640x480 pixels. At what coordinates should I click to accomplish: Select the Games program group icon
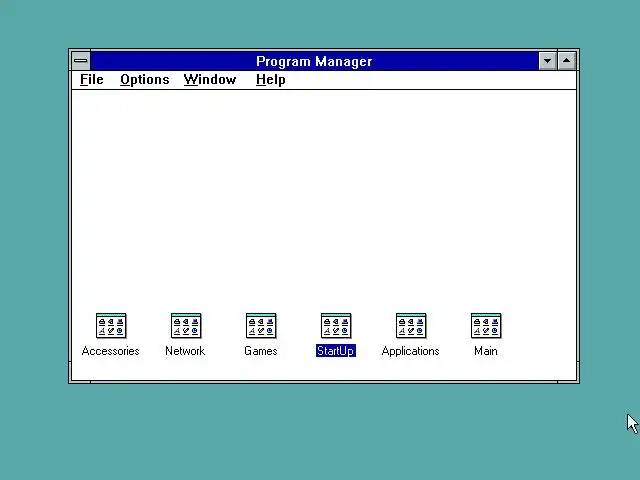tap(261, 326)
